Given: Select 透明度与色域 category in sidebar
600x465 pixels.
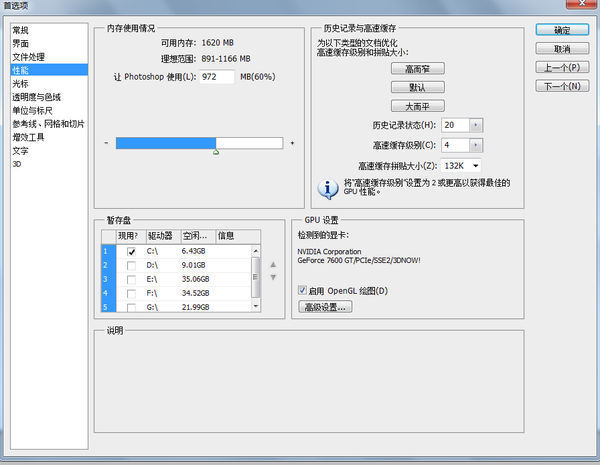Looking at the screenshot, I should point(49,97).
